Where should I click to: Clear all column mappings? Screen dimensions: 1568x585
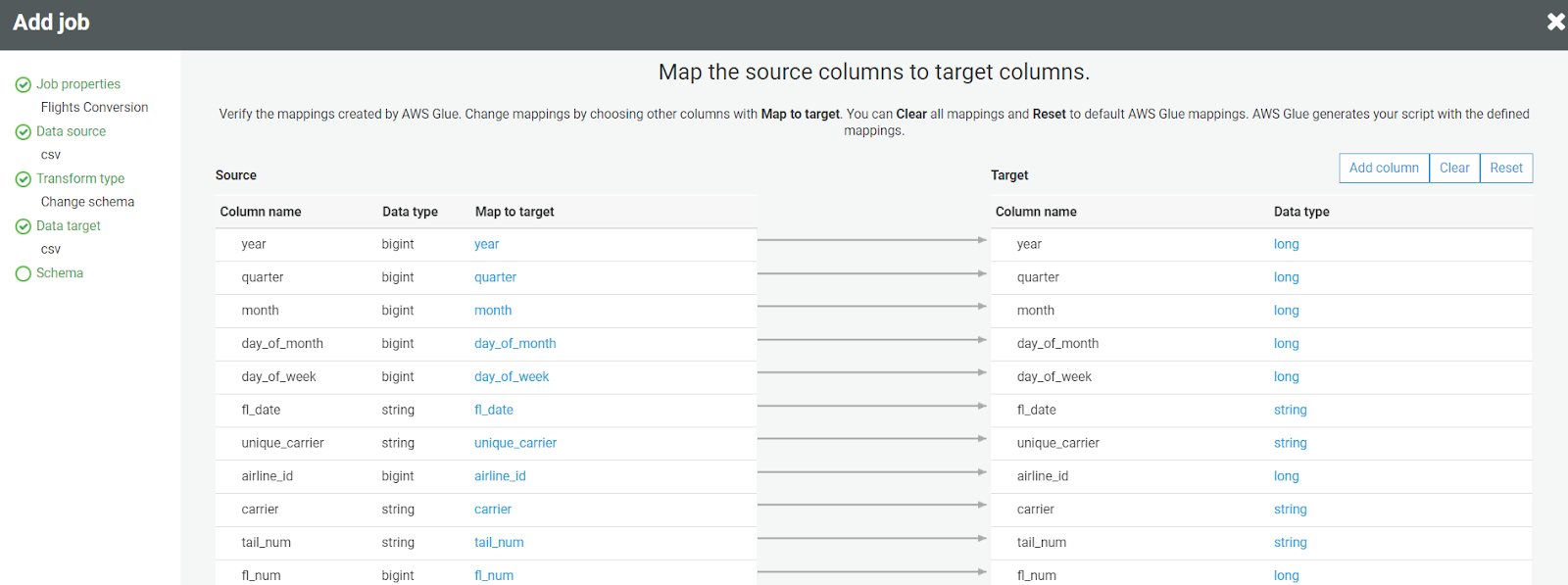tap(1454, 168)
